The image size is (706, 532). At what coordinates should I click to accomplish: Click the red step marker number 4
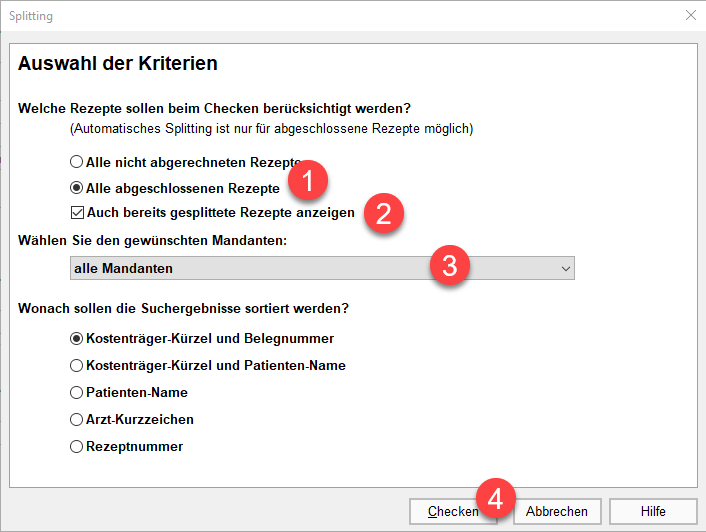click(x=496, y=498)
